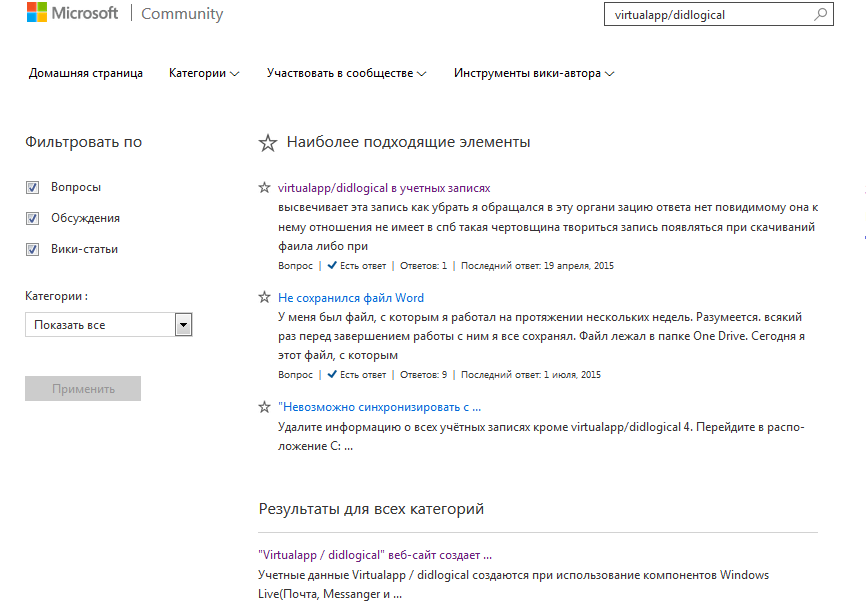The height and width of the screenshot is (614, 866).
Task: Open the Категории filter dropdown showing "Показать все"
Action: [108, 325]
